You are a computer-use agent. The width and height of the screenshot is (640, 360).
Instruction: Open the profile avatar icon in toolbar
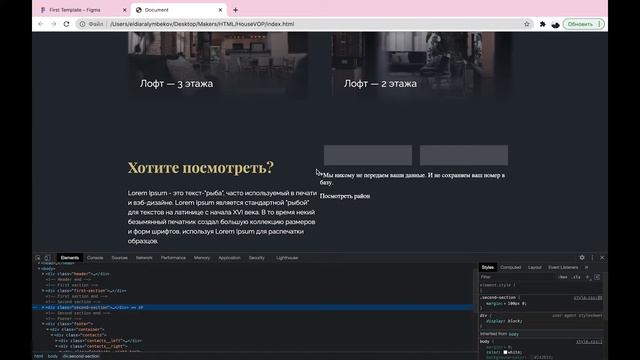click(x=555, y=24)
